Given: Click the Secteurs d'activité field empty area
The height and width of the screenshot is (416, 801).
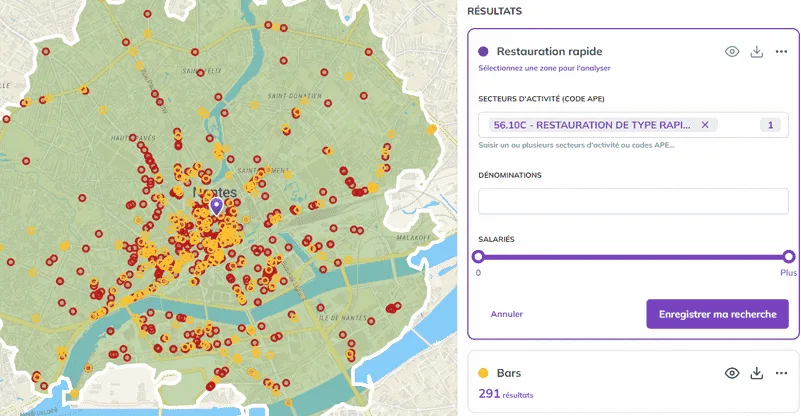Looking at the screenshot, I should tap(739, 125).
